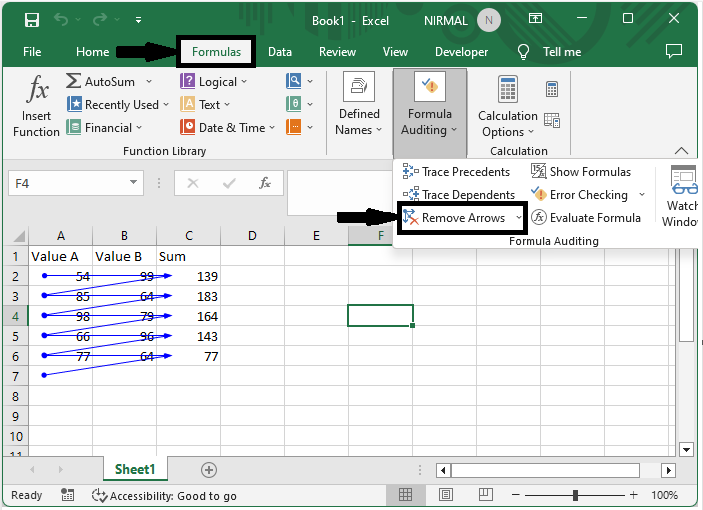Viewport: 703px width, 510px height.
Task: Click Insert Function fx button
Action: point(36,106)
